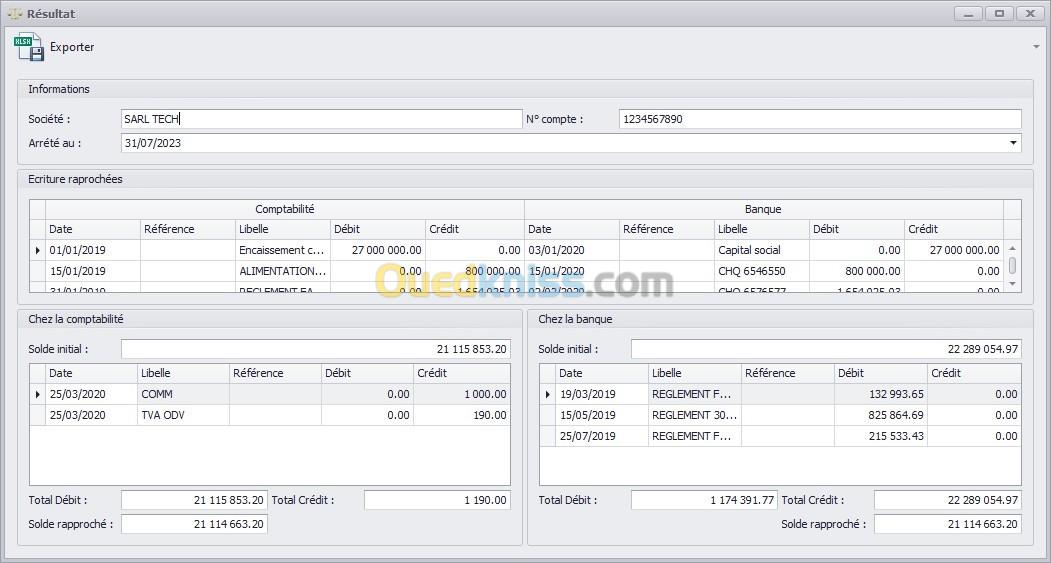Sort by Comptabilité Débit column header

pyautogui.click(x=376, y=229)
